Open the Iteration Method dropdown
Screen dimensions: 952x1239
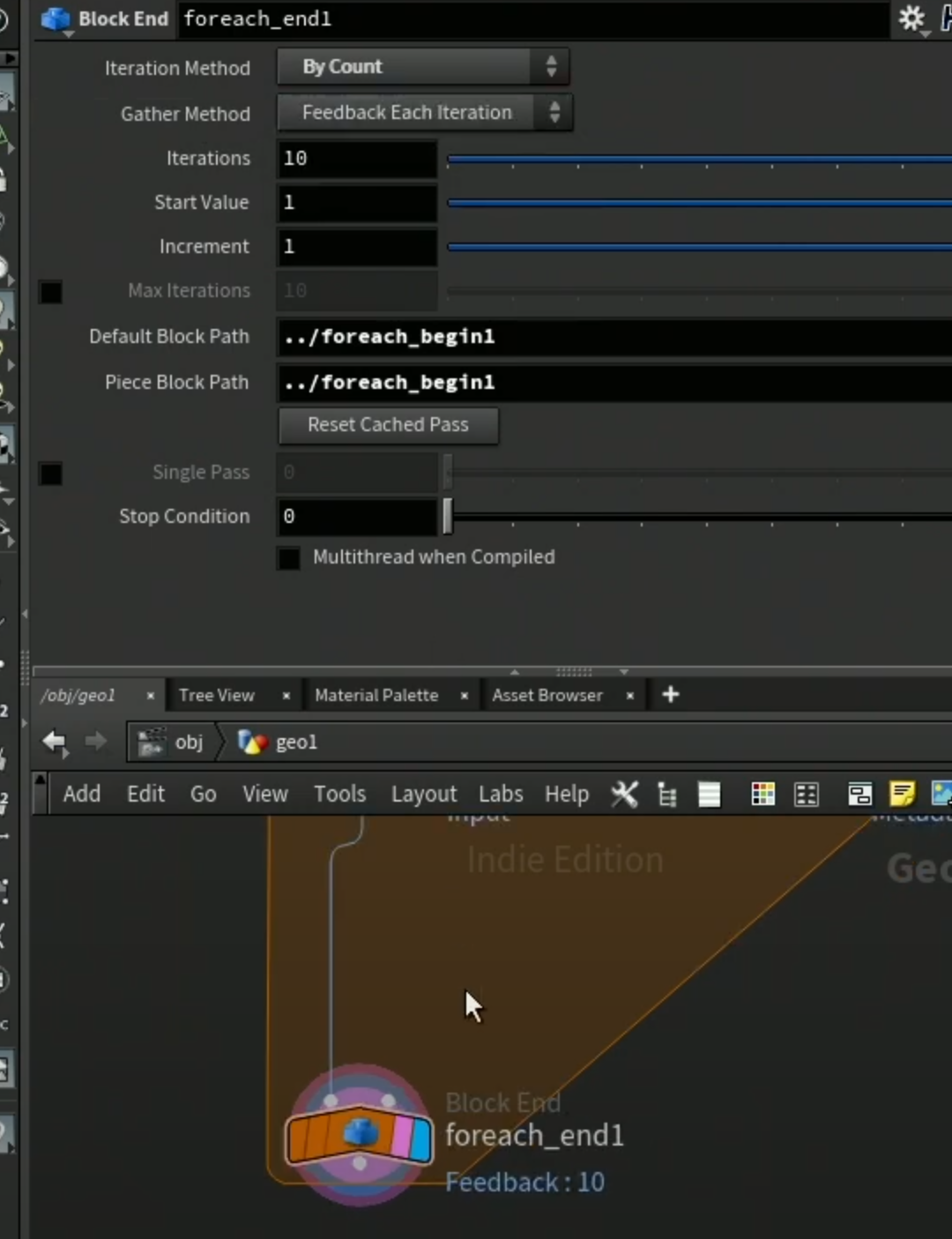(x=423, y=67)
